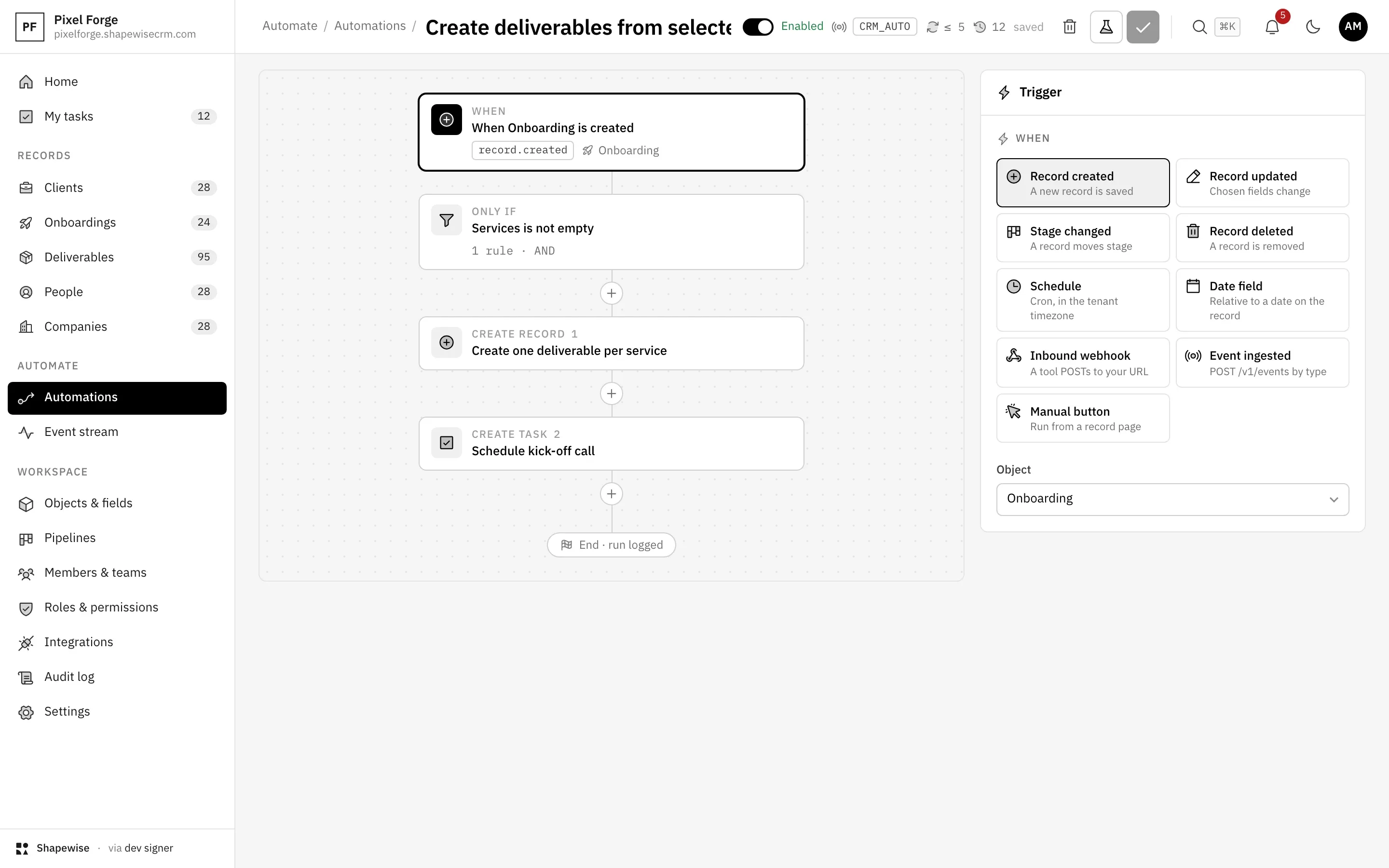Choose the Stage changed trigger
This screenshot has height=868, width=1389.
pos(1082,238)
